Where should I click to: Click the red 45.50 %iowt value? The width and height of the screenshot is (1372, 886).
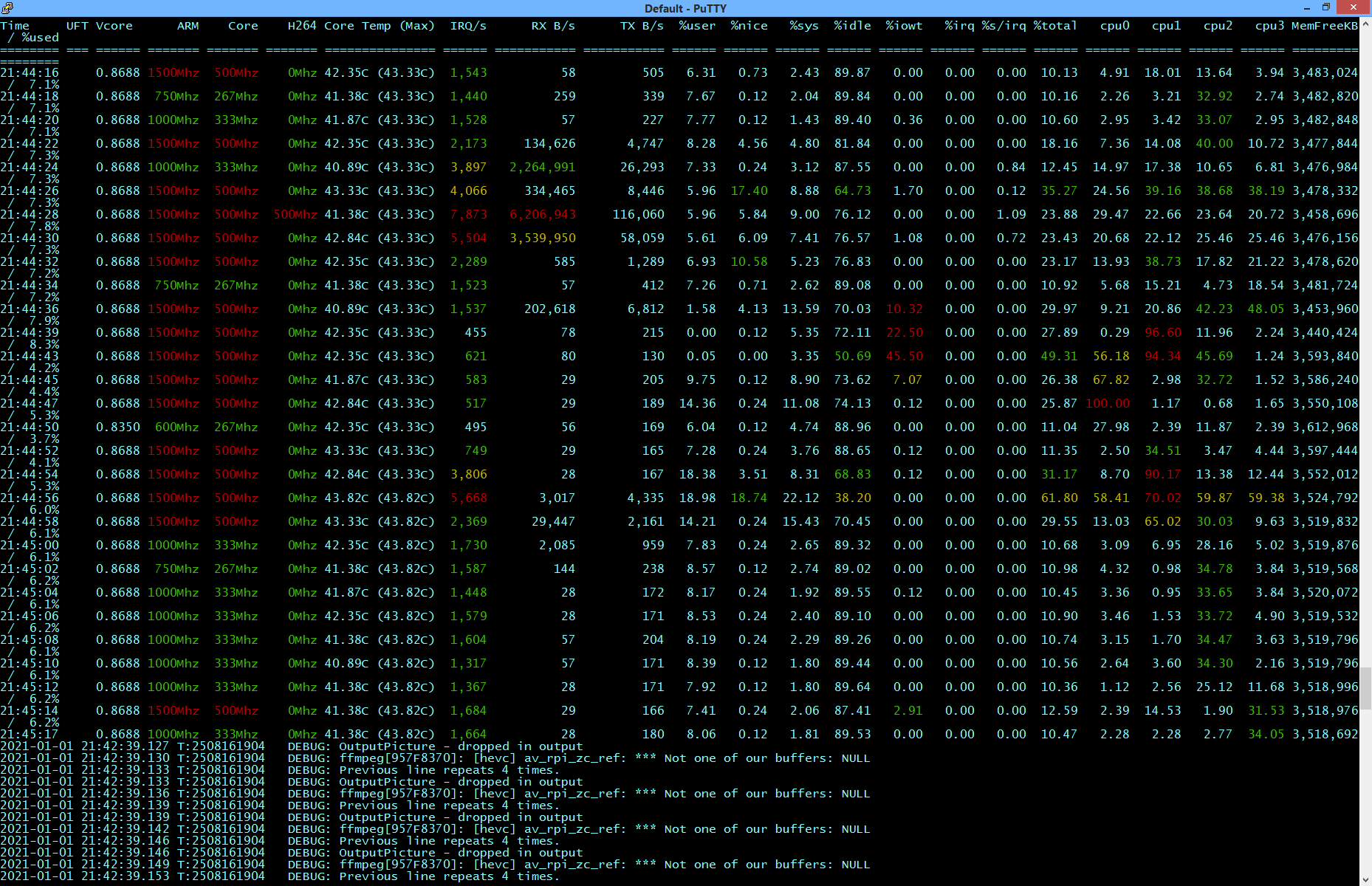904,357
